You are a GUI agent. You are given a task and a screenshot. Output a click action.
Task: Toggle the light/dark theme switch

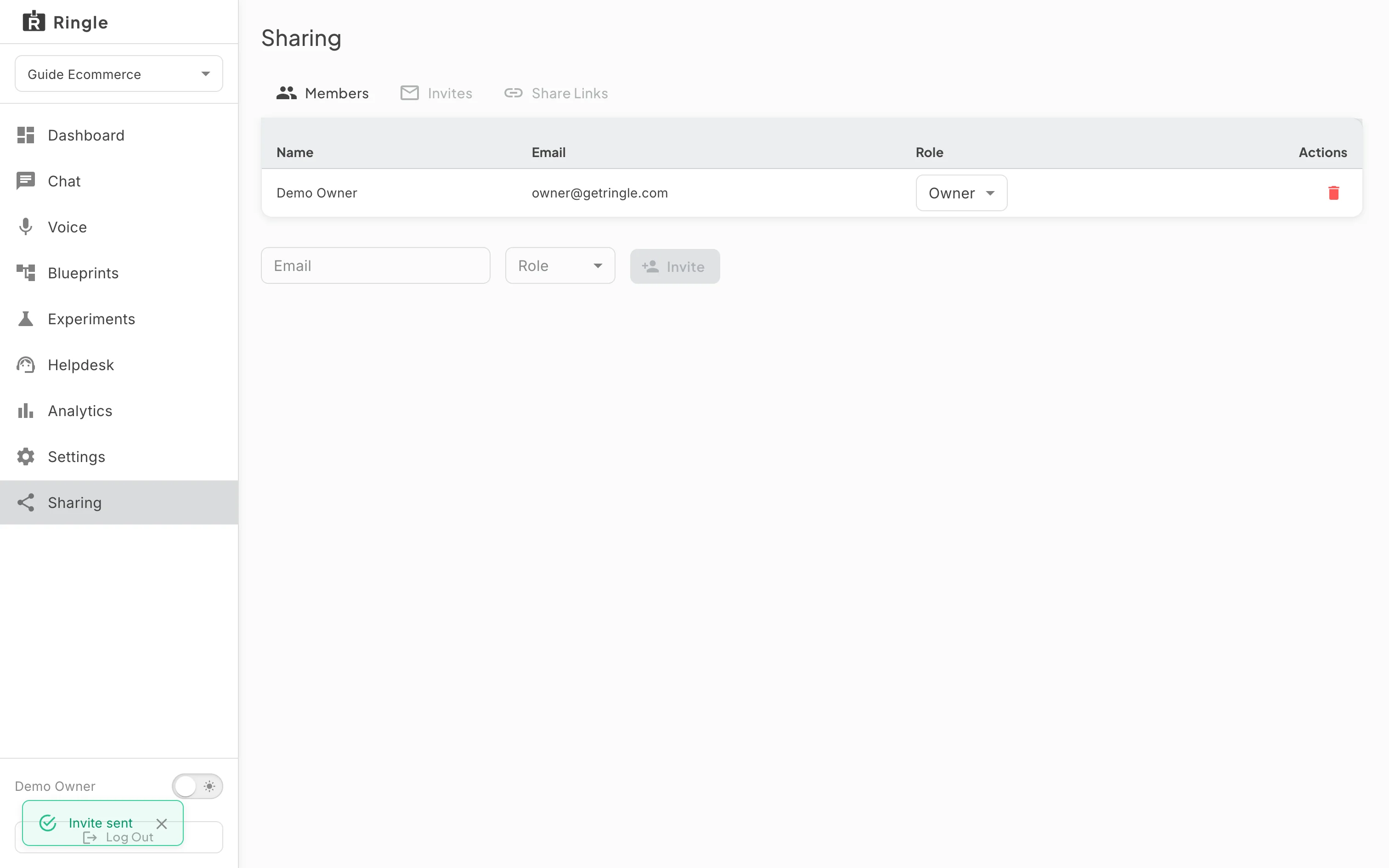[197, 786]
